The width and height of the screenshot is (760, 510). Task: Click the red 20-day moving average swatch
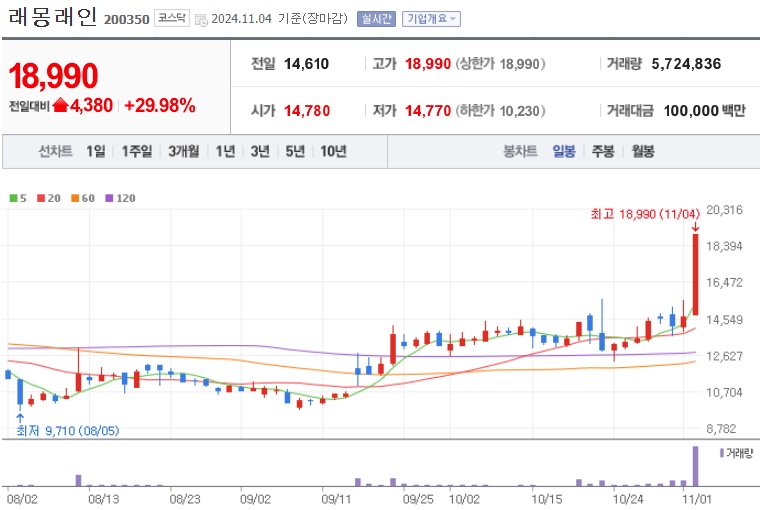(41, 198)
